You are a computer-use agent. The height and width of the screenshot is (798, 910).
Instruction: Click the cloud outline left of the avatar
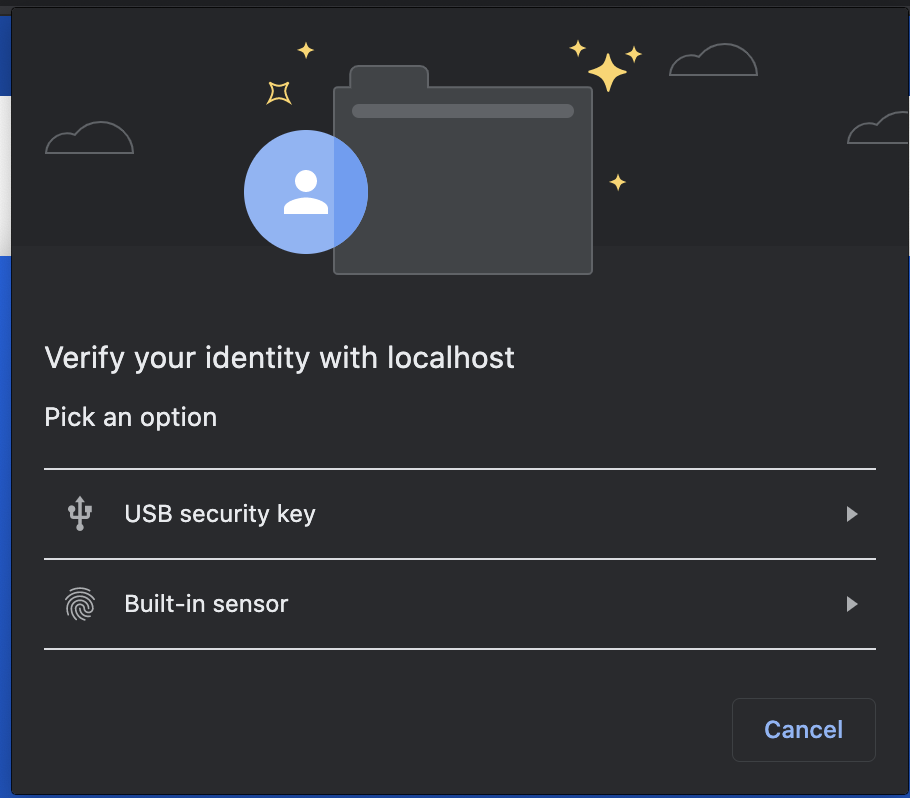pyautogui.click(x=89, y=139)
